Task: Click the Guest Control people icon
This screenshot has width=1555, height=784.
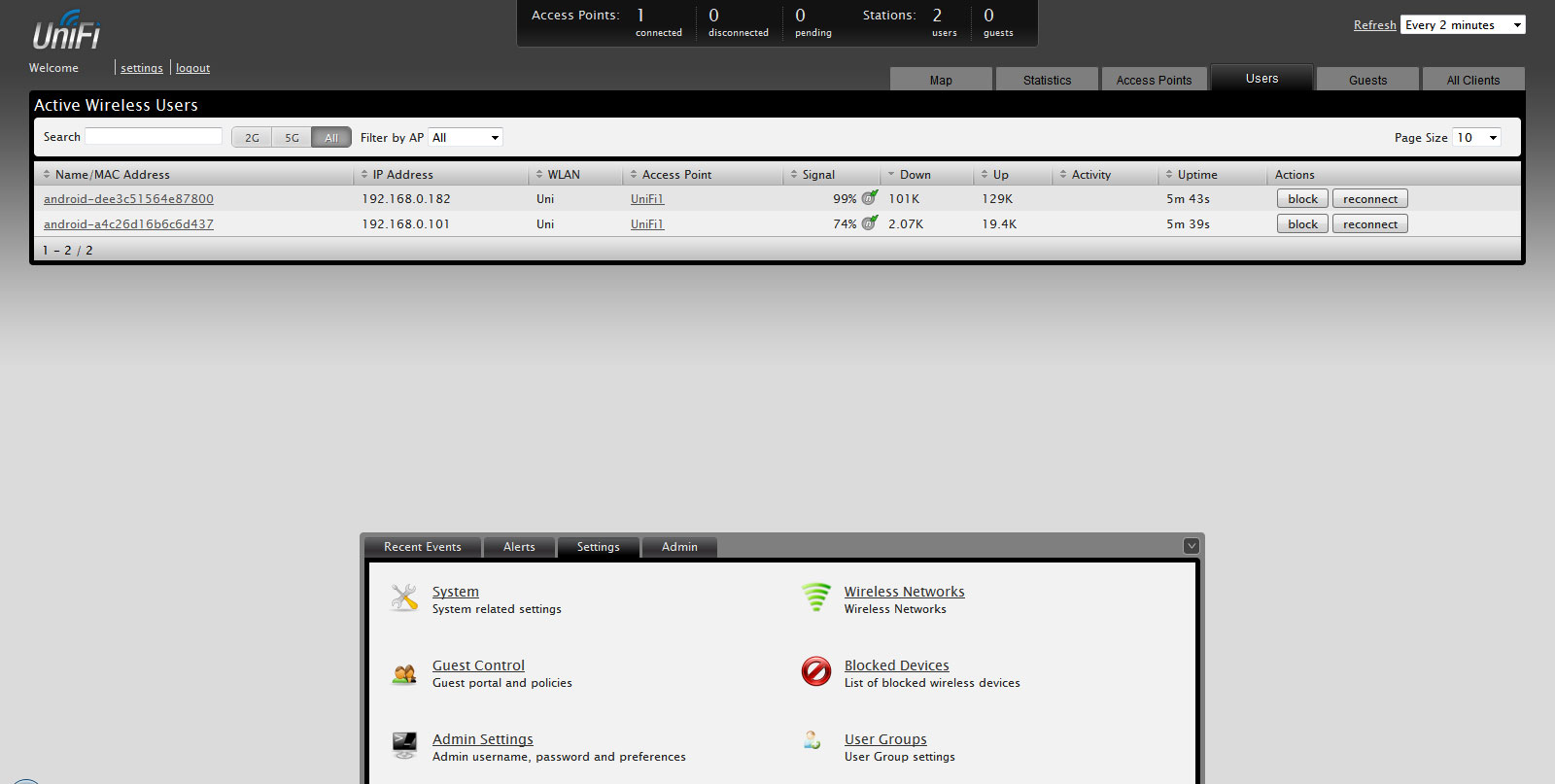Action: [x=404, y=673]
